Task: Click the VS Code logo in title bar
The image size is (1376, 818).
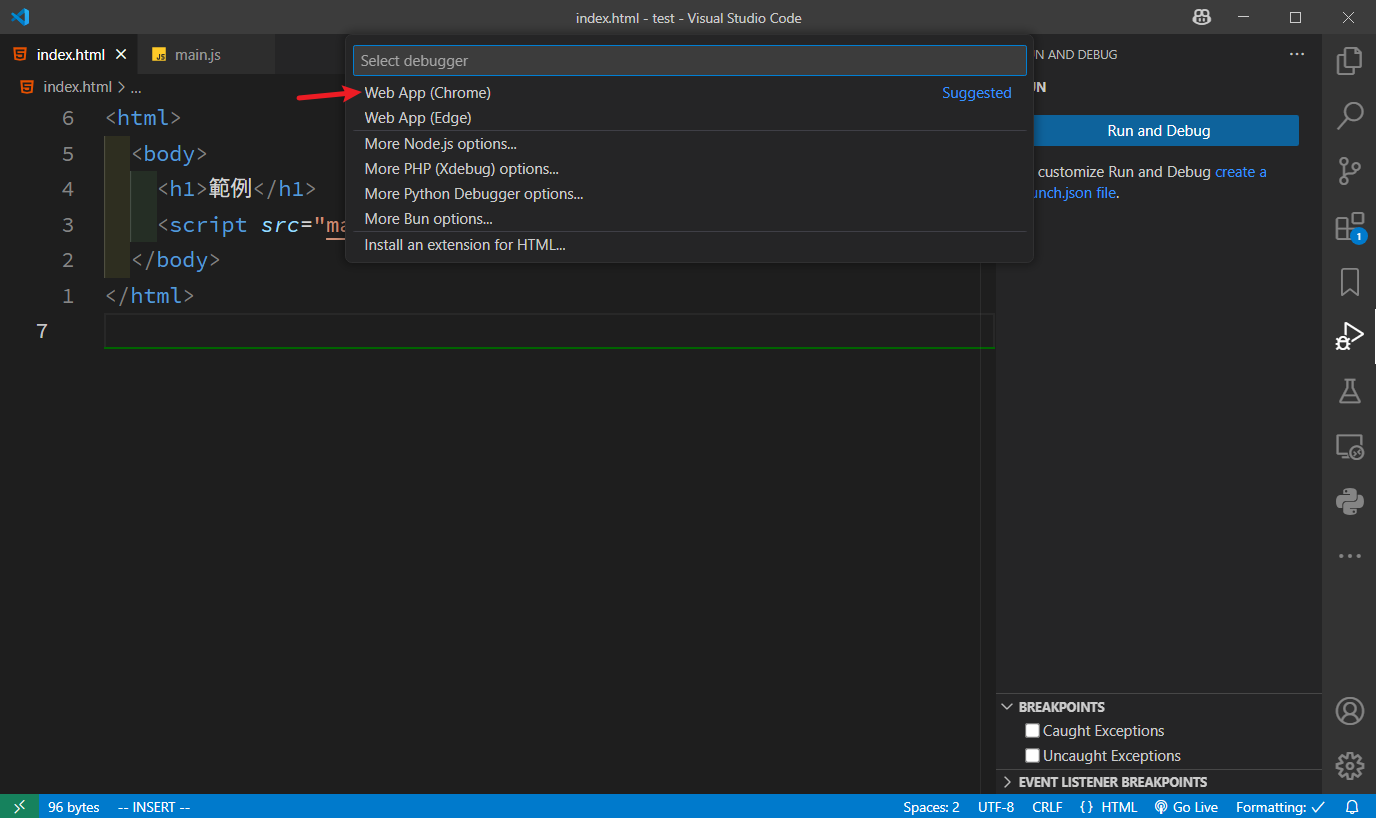Action: click(20, 17)
